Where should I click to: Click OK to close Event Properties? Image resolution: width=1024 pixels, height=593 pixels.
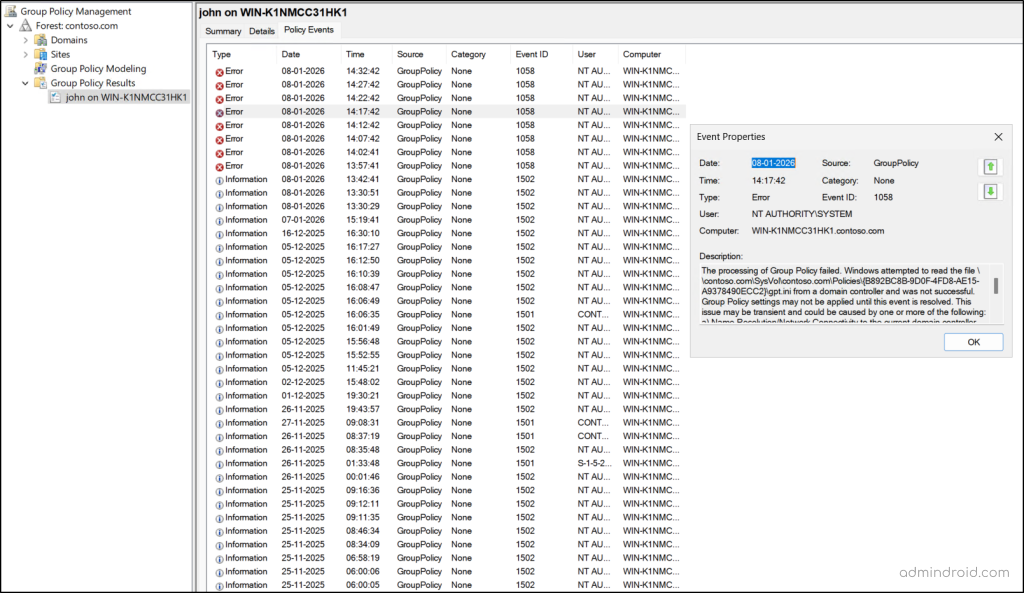tap(973, 341)
